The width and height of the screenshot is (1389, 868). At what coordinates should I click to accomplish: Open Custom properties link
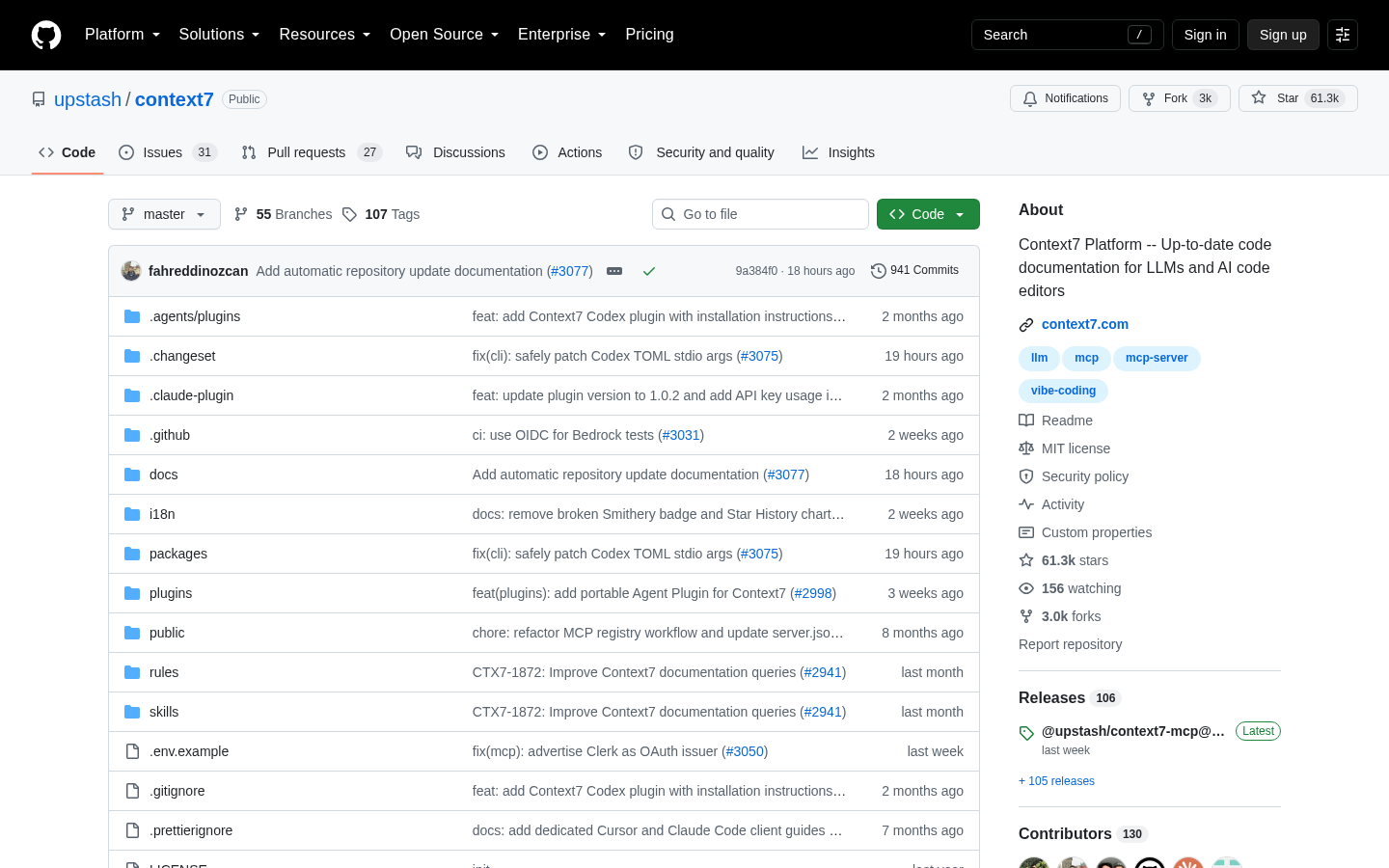[1085, 532]
